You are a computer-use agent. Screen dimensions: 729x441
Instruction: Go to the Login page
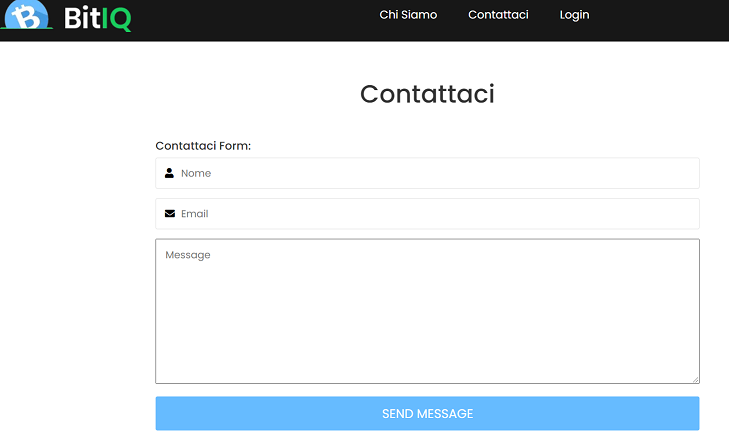(x=574, y=15)
